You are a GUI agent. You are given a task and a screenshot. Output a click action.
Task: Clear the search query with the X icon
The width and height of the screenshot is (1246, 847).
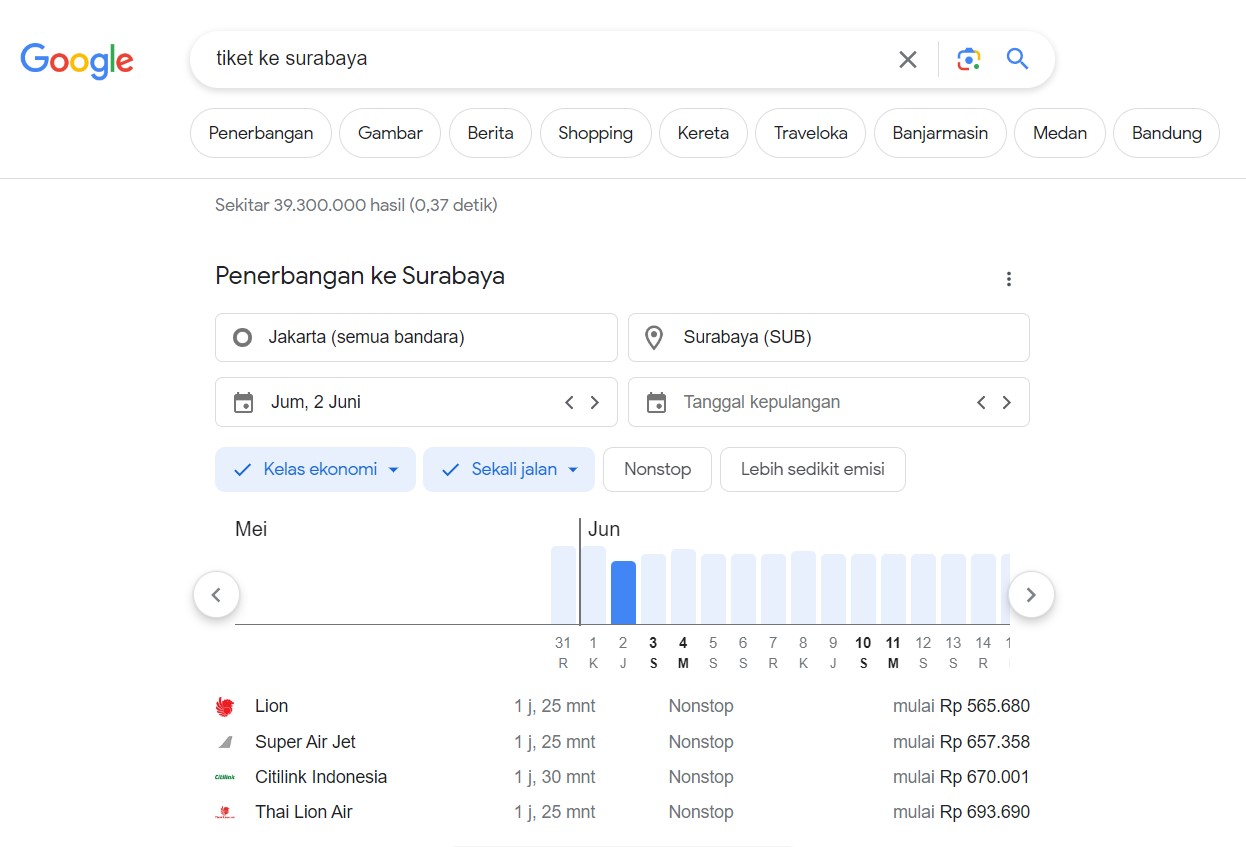click(907, 59)
